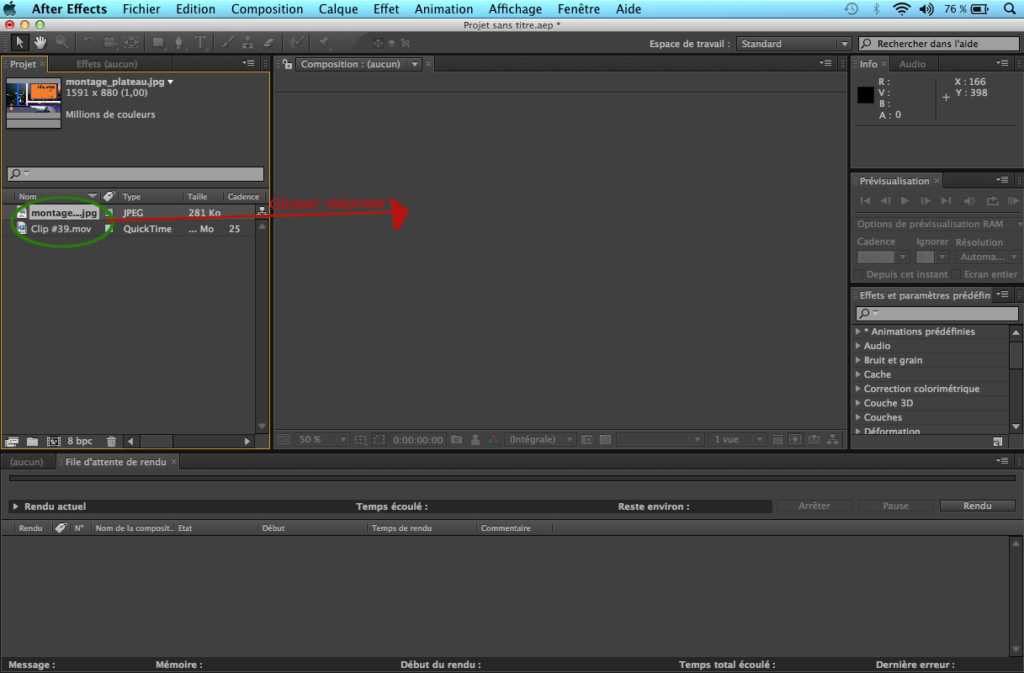Select the Eraser tool
Viewport: 1024px width, 673px height.
[269, 43]
